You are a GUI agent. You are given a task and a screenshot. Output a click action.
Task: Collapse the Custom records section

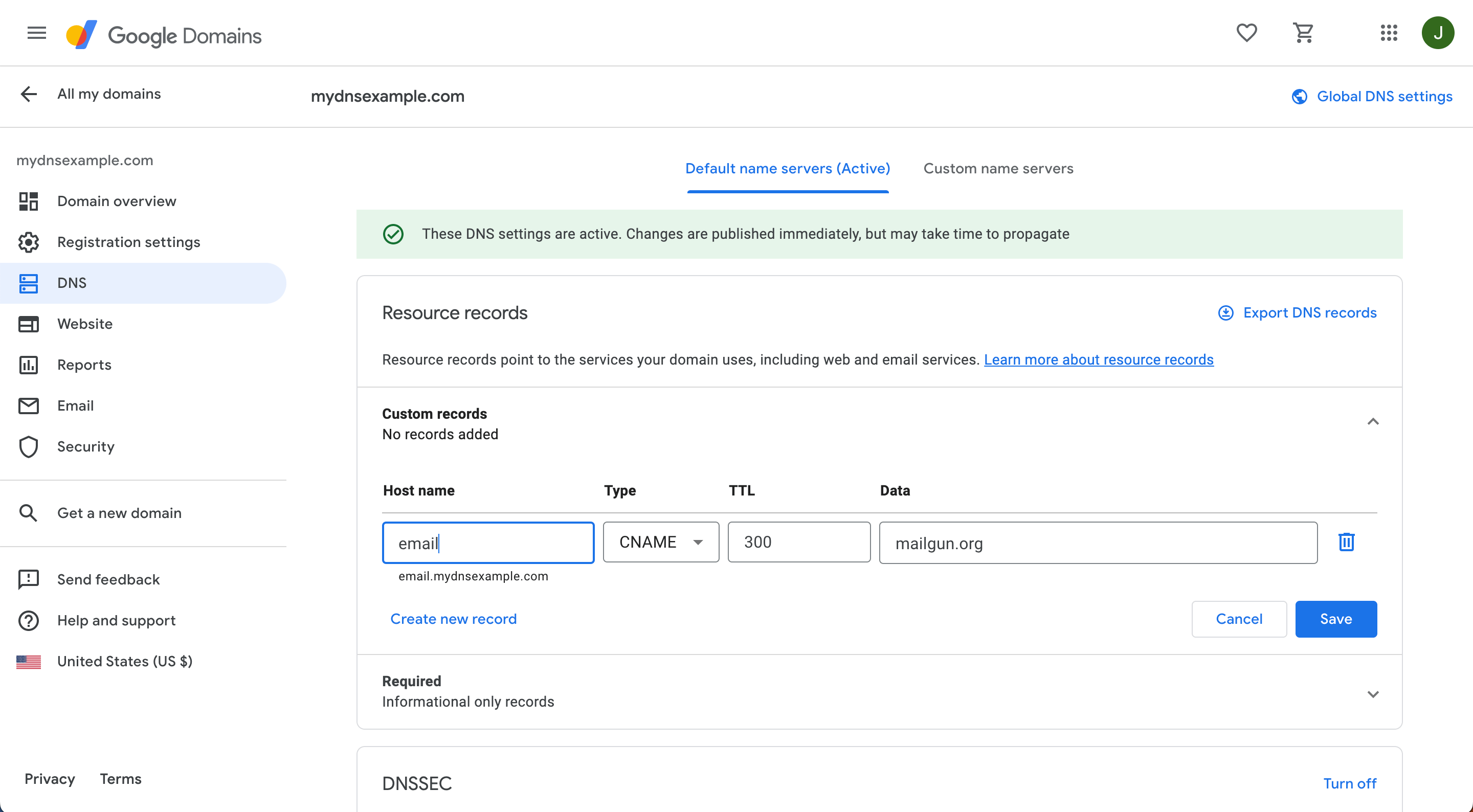[1373, 421]
